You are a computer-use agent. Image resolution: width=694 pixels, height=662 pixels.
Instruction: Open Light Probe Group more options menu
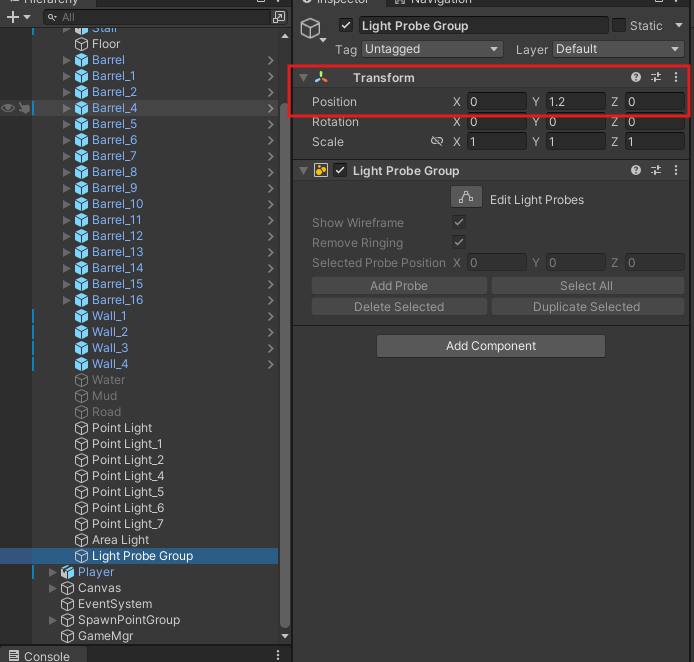(676, 170)
